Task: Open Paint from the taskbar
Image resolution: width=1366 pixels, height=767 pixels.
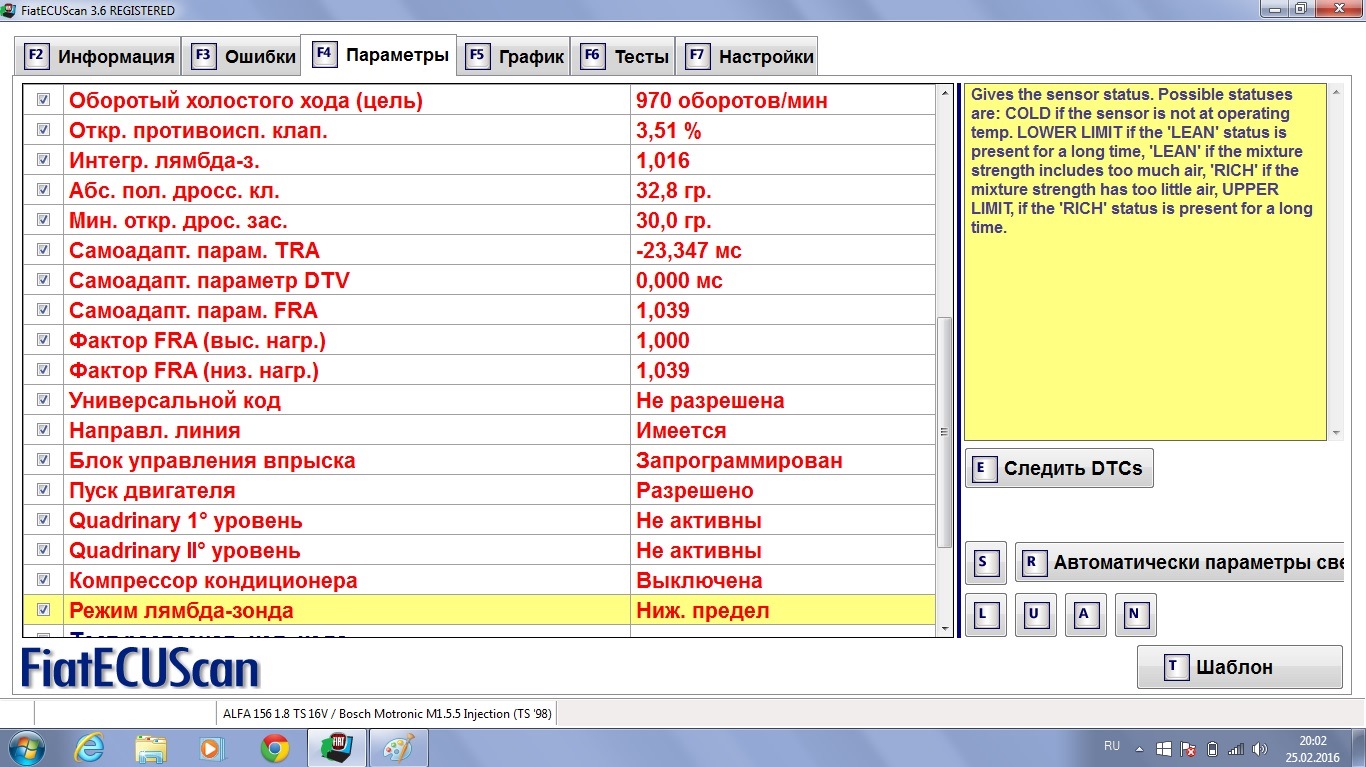Action: coord(398,747)
